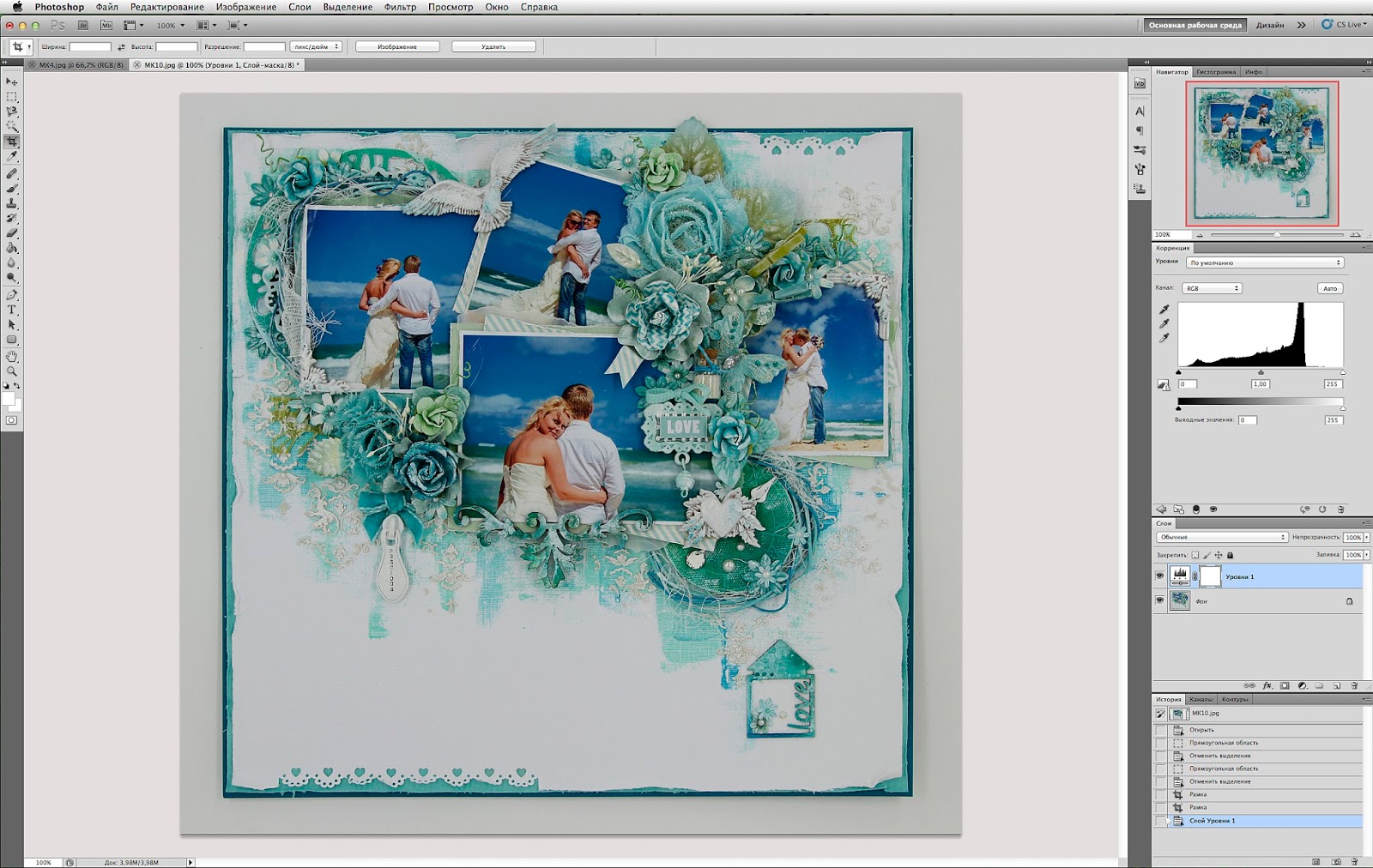This screenshot has height=868, width=1373.
Task: Open the Слои menu
Action: point(299,7)
